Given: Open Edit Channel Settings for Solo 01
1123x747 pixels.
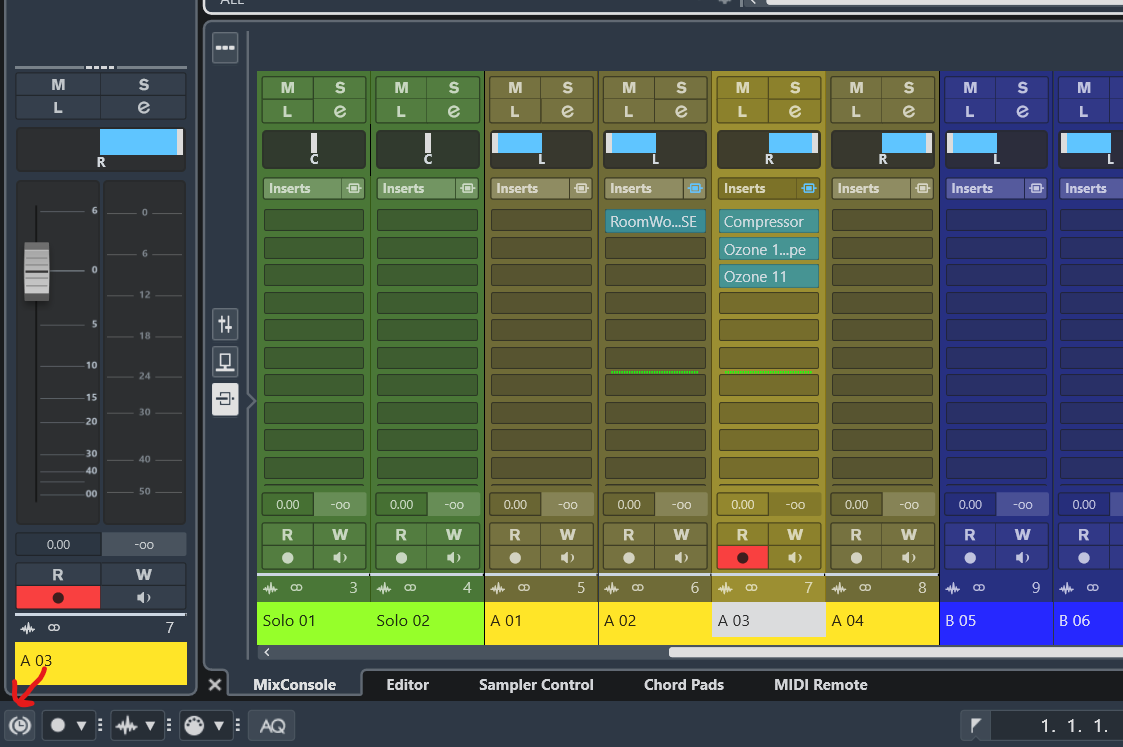Looking at the screenshot, I should (339, 111).
